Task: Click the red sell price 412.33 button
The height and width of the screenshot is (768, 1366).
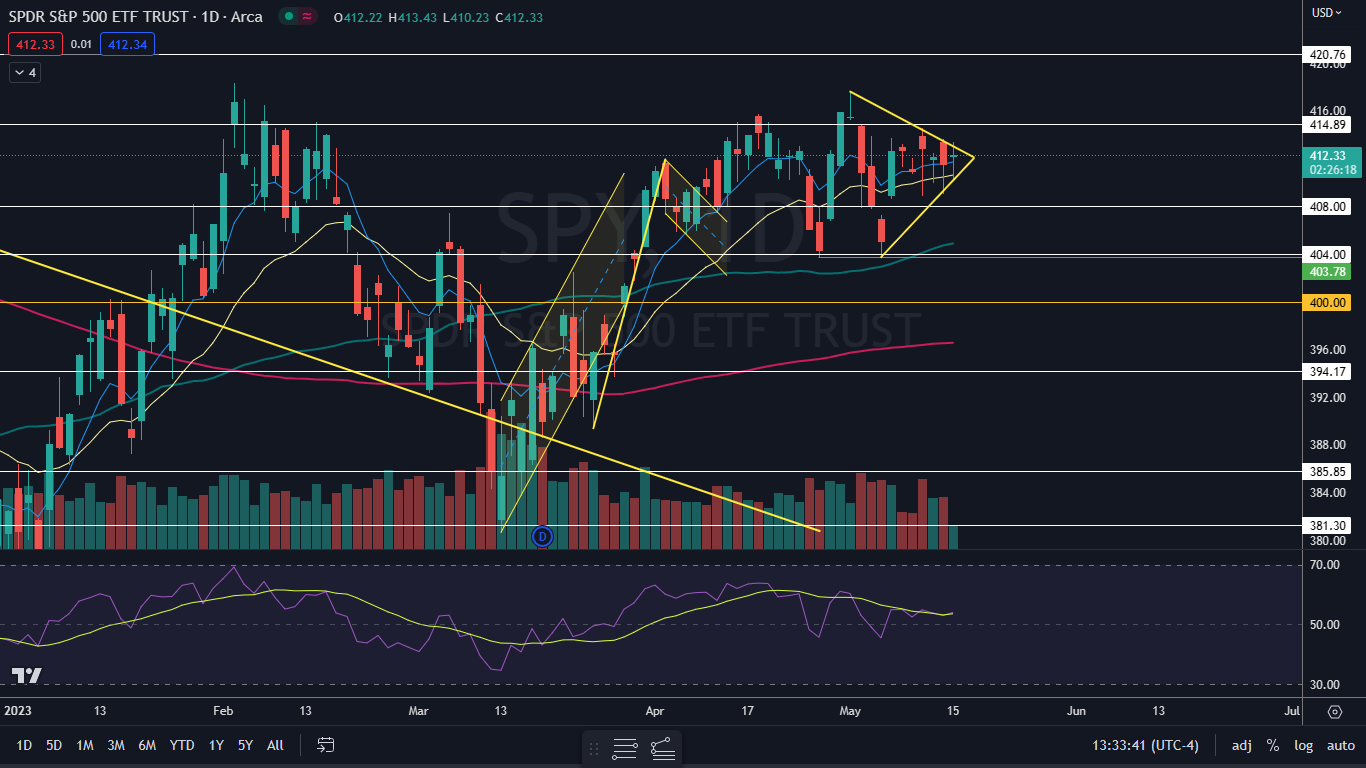Action: [36, 44]
